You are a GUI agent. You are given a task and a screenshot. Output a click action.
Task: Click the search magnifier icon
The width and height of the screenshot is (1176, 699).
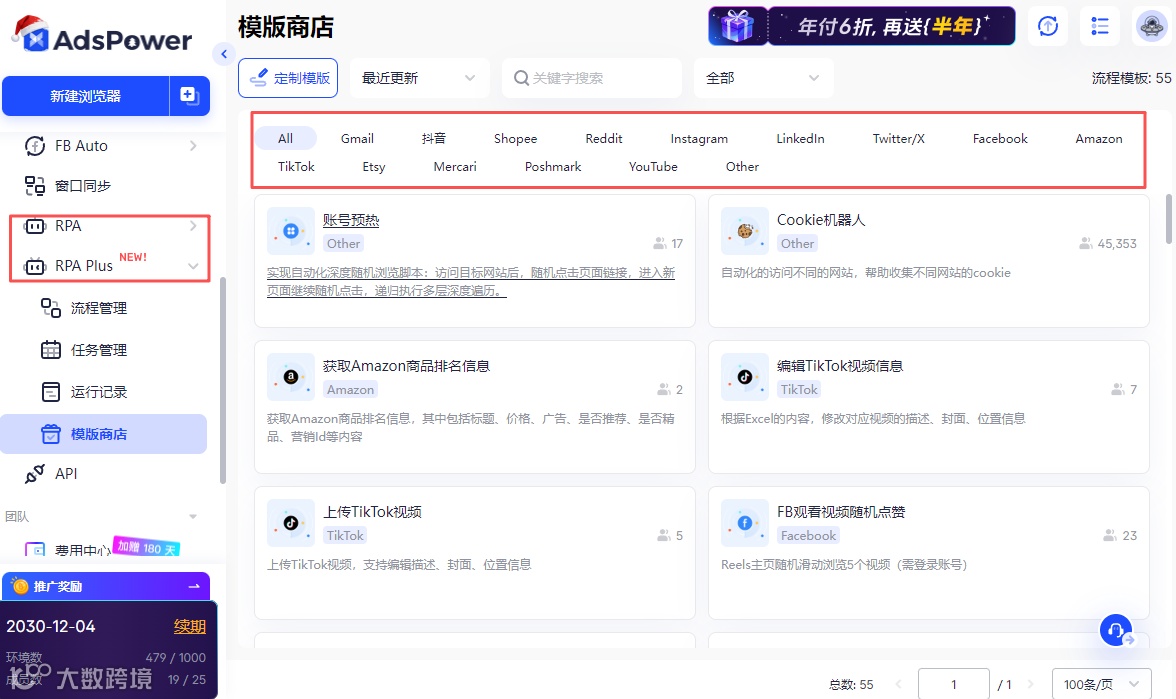click(520, 77)
